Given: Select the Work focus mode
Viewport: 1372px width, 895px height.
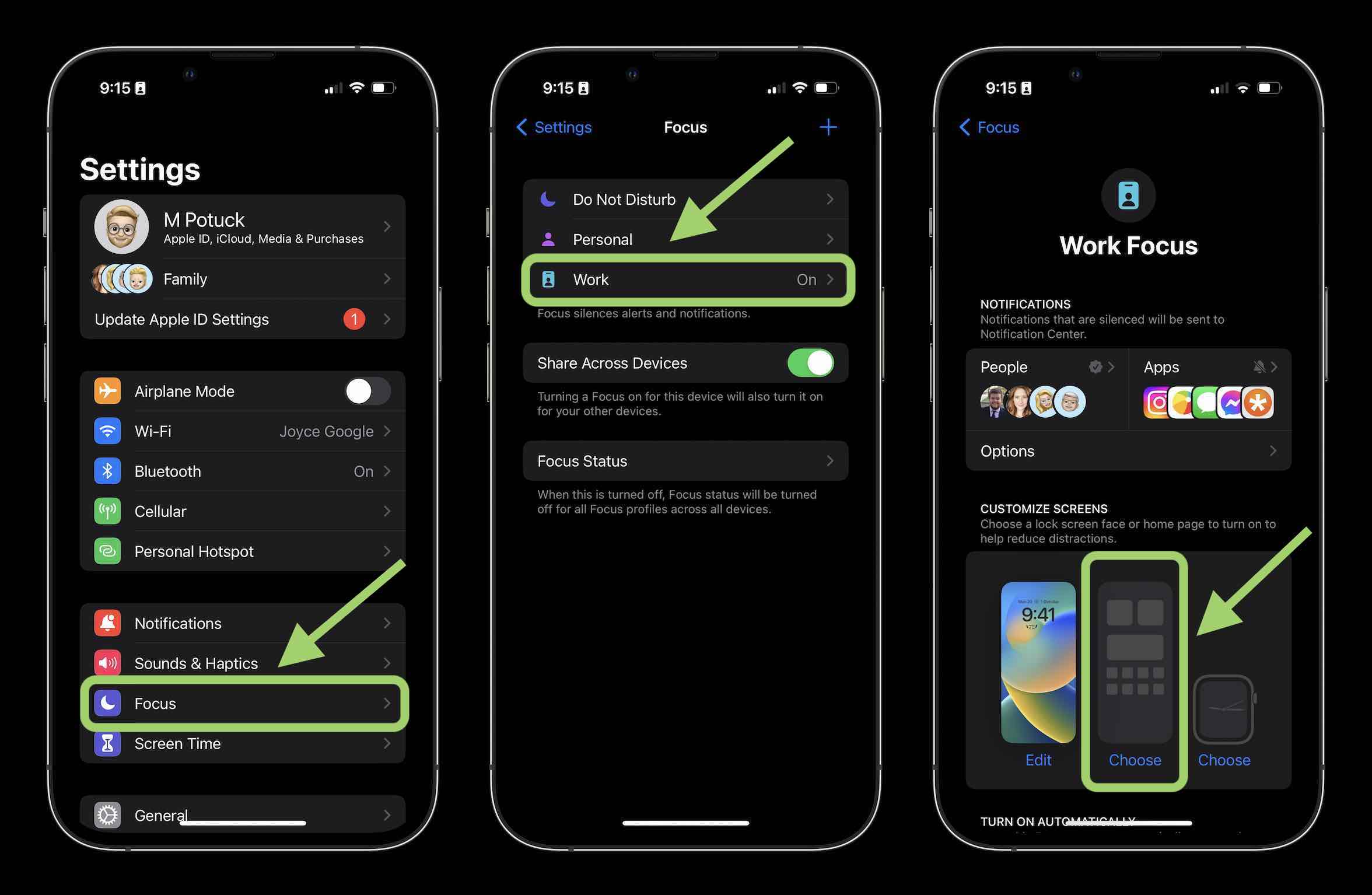Looking at the screenshot, I should tap(686, 279).
